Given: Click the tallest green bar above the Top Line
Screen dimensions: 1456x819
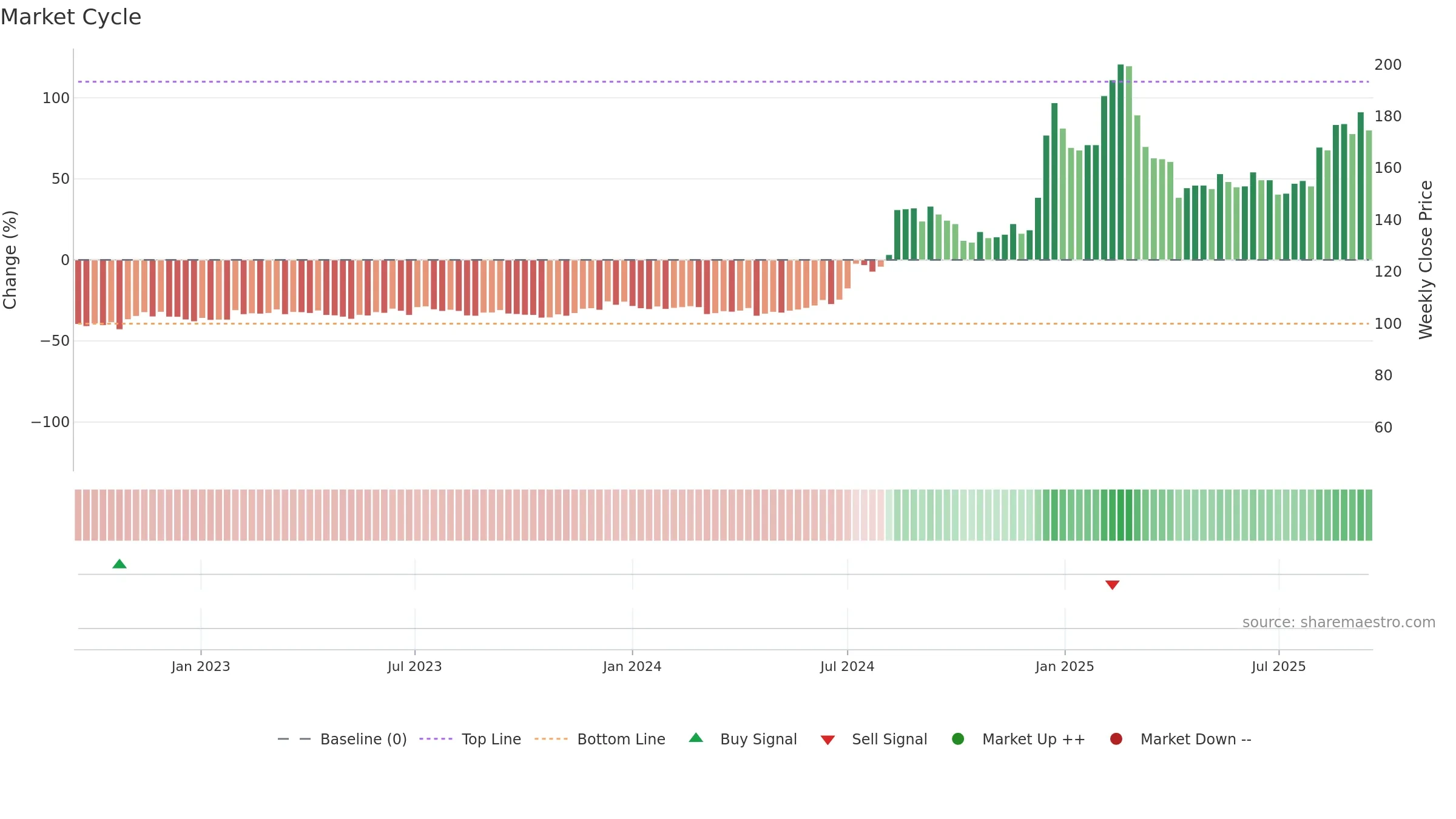Looking at the screenshot, I should 1121,162.
